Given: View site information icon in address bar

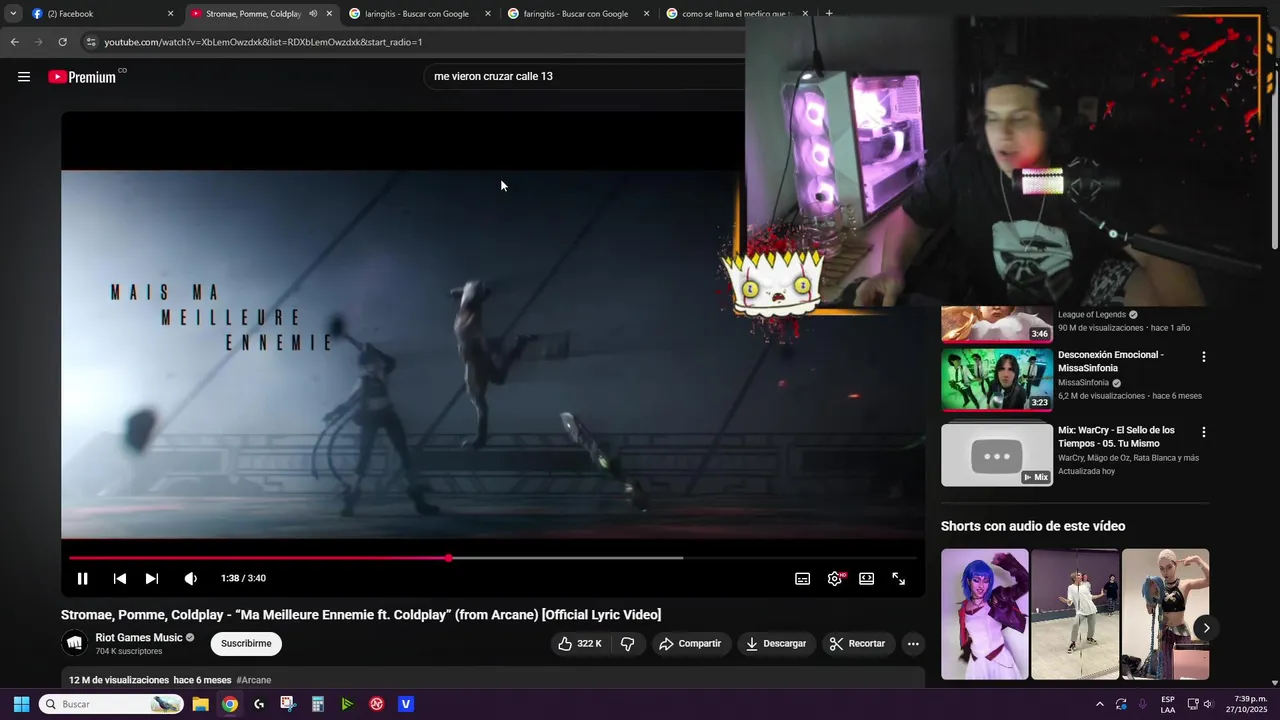Looking at the screenshot, I should (x=91, y=42).
